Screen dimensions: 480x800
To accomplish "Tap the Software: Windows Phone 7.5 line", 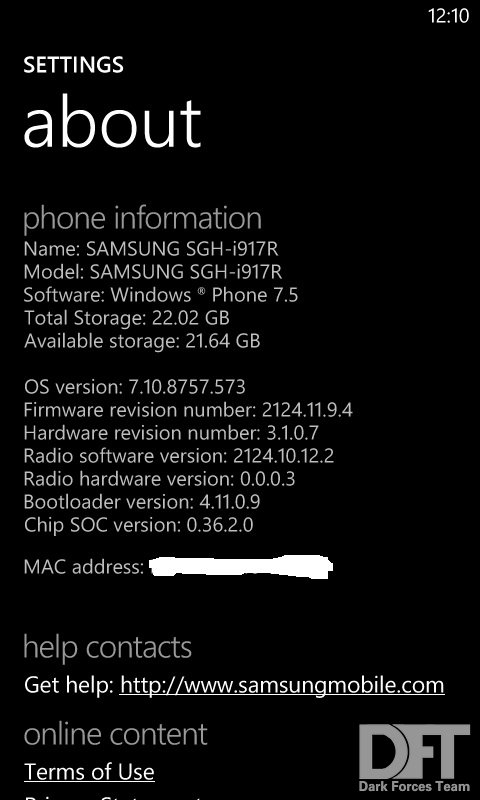I will (161, 295).
